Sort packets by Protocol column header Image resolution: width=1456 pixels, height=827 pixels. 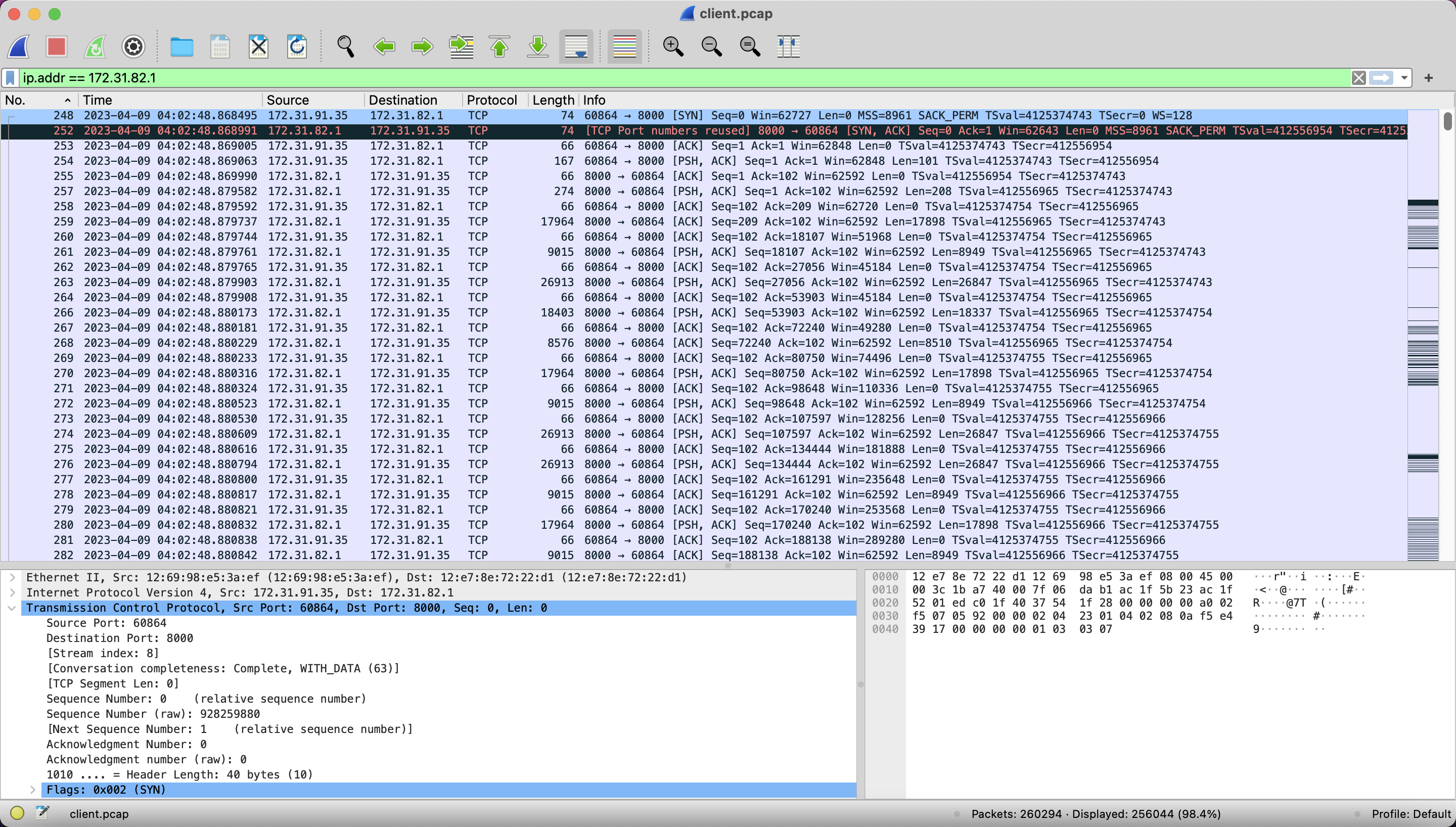[x=491, y=100]
